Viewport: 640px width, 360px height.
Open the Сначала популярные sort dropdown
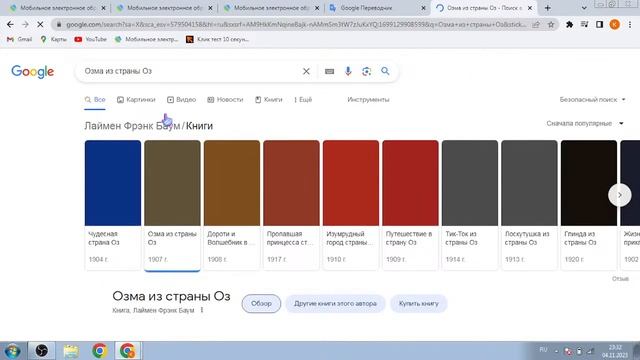coord(585,123)
